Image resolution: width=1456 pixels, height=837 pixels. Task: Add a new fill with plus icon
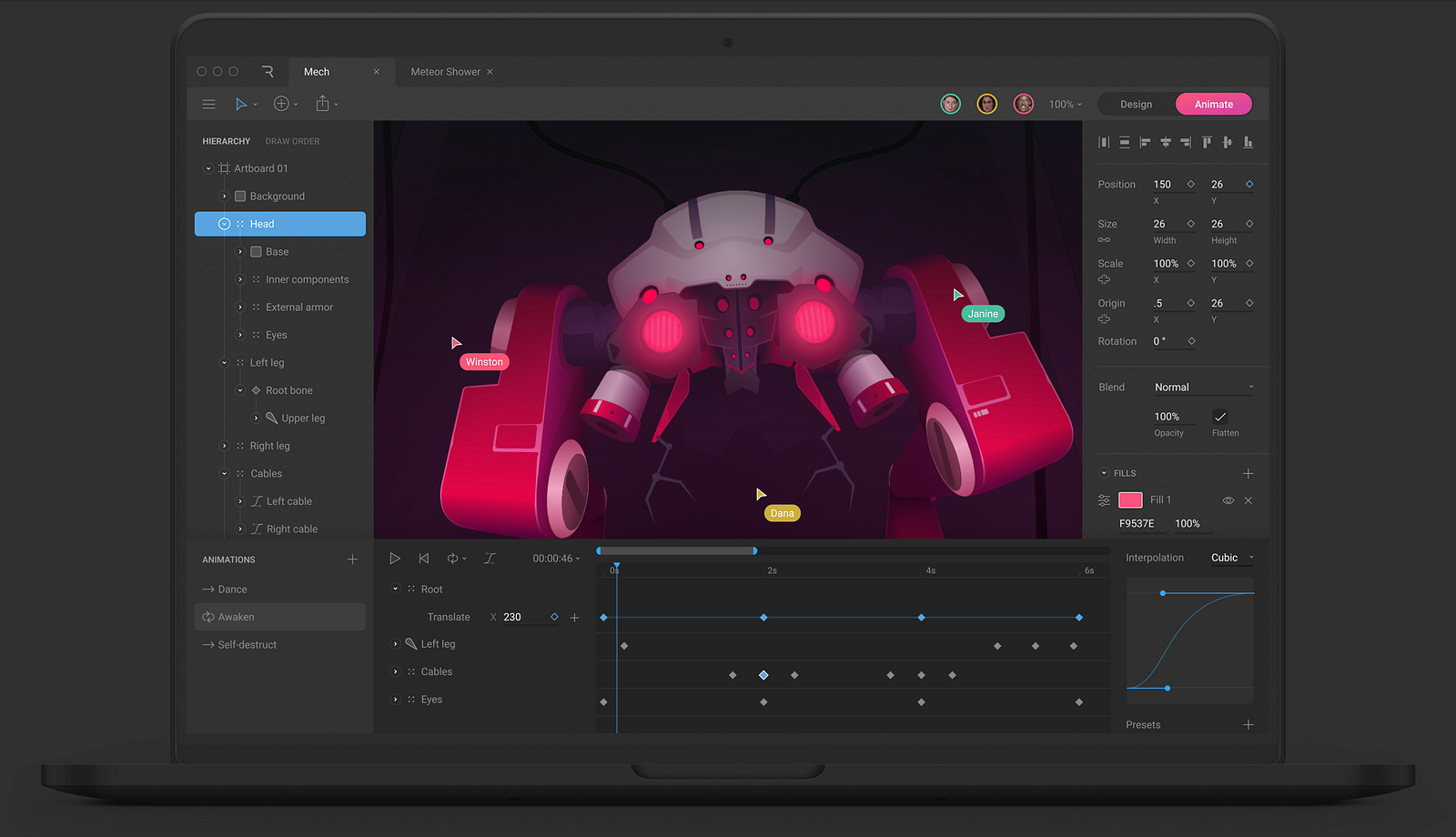pyautogui.click(x=1248, y=473)
